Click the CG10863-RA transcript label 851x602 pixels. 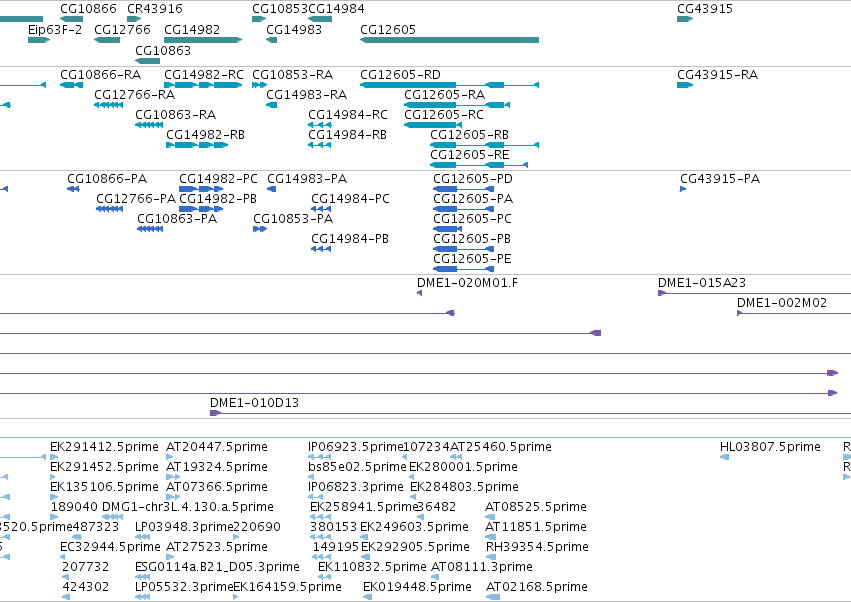point(175,115)
